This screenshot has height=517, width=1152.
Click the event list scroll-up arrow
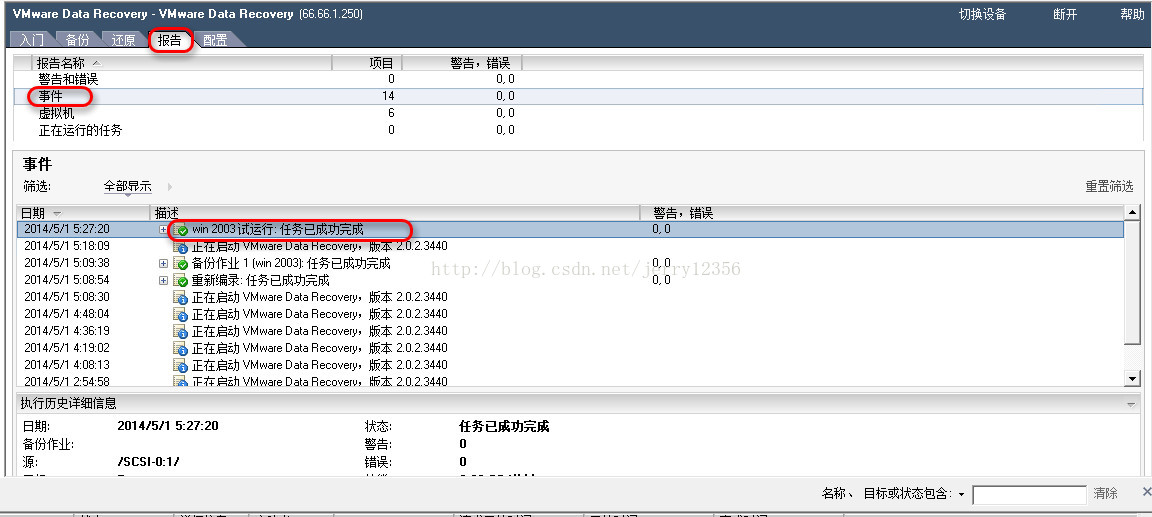tap(1132, 213)
